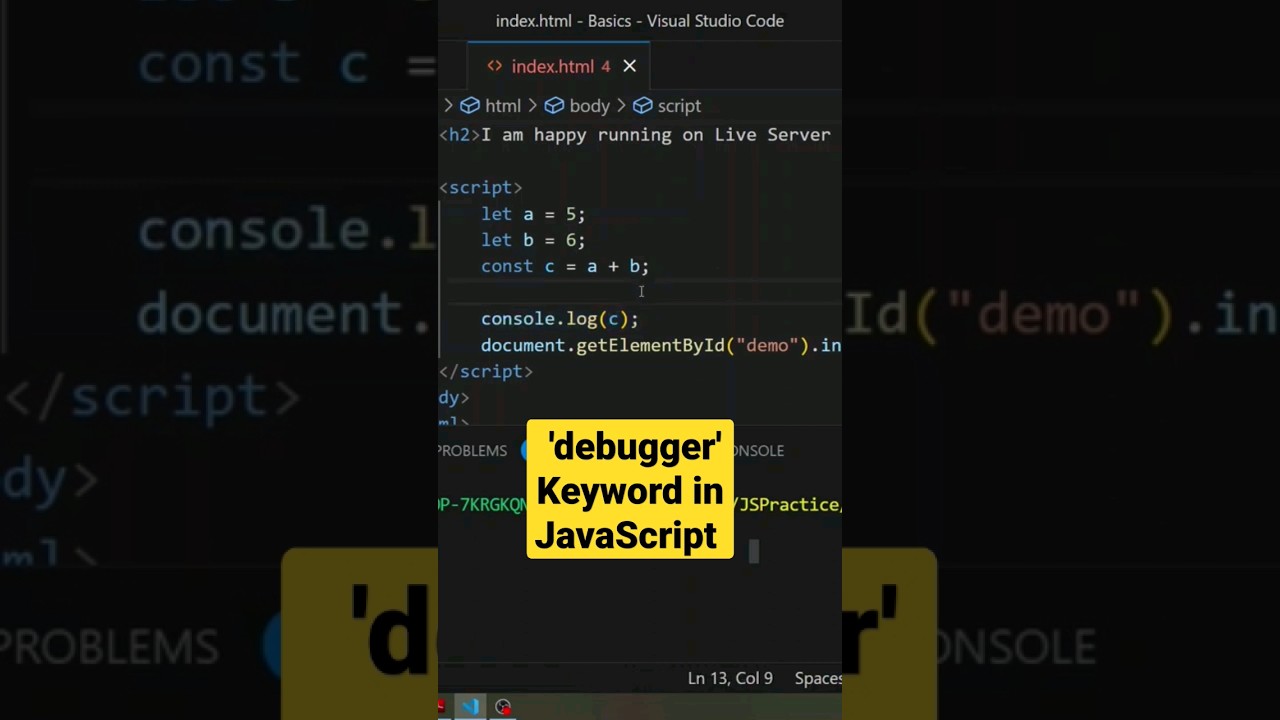This screenshot has height=720, width=1280.
Task: Click the line 'const c = a + b;'
Action: (565, 266)
